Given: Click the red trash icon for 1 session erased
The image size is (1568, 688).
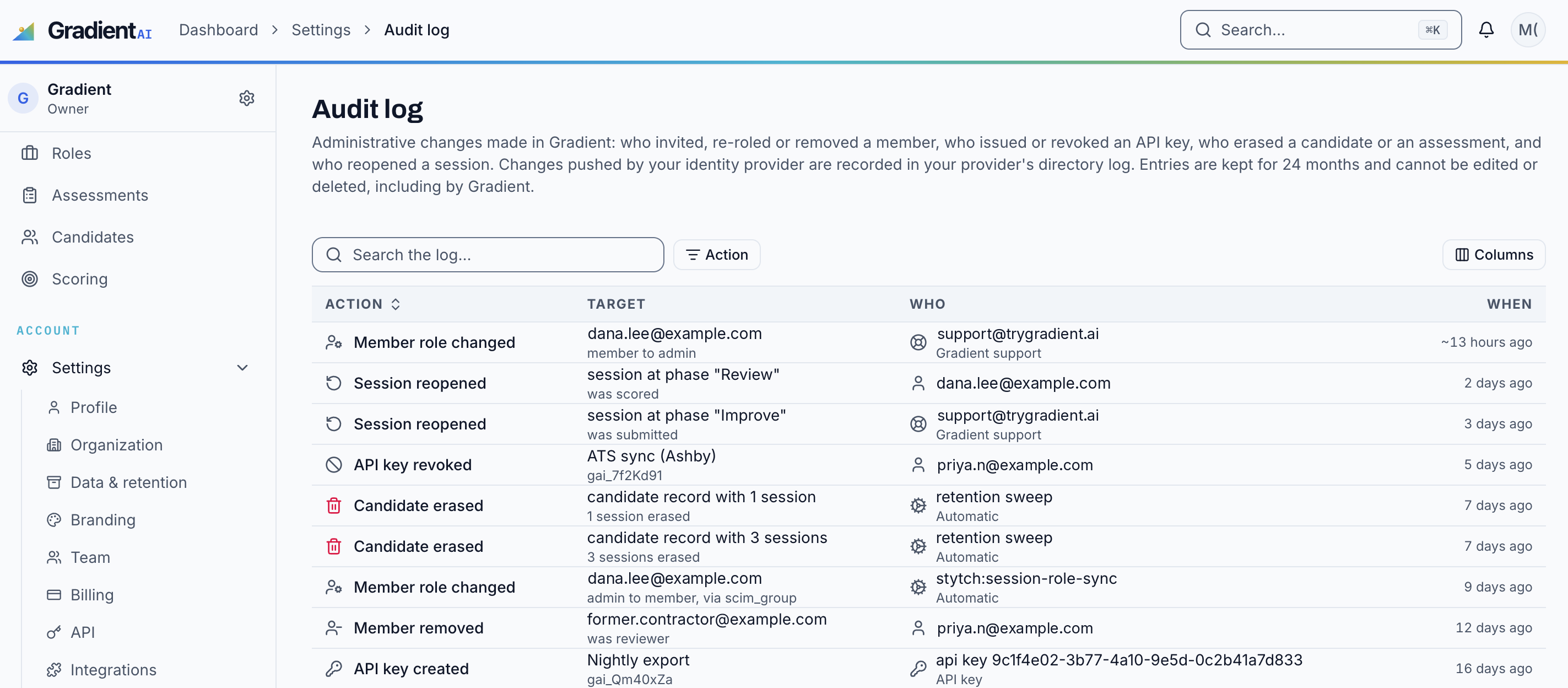Looking at the screenshot, I should (333, 506).
